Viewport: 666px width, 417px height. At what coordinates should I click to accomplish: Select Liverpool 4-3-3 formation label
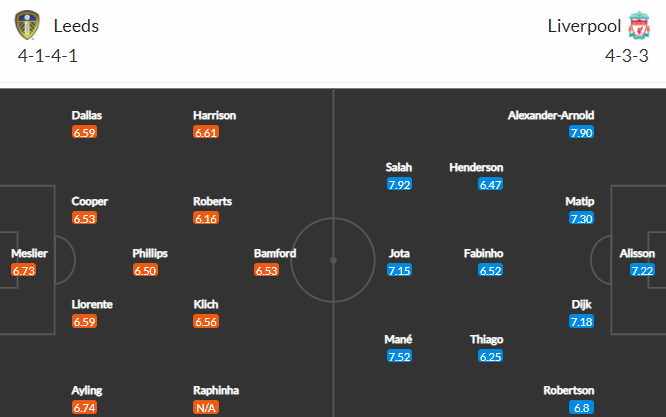click(627, 56)
